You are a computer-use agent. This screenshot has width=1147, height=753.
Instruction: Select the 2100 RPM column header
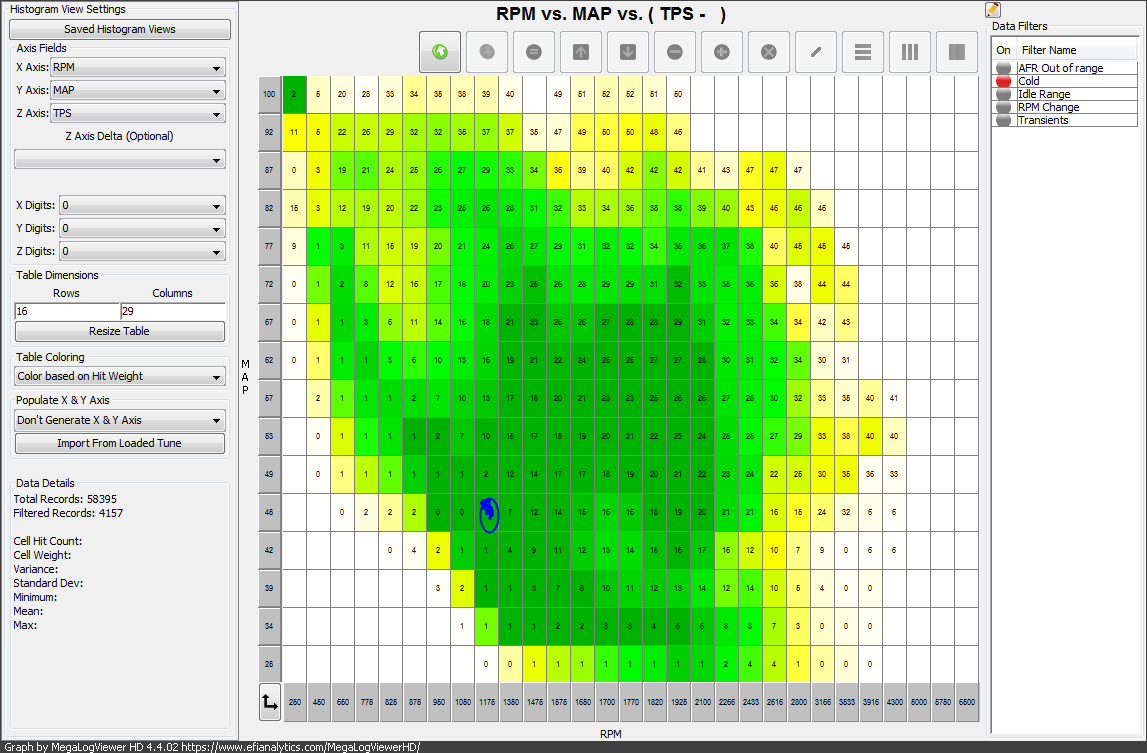pyautogui.click(x=702, y=702)
